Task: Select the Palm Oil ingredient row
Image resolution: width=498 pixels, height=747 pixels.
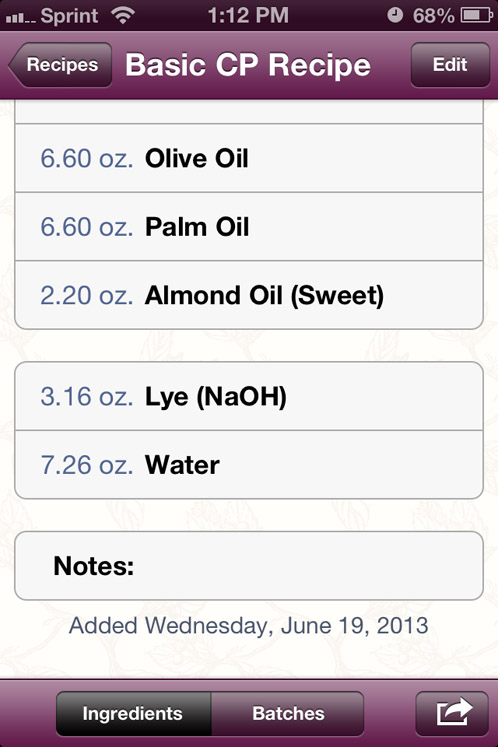Action: click(249, 227)
